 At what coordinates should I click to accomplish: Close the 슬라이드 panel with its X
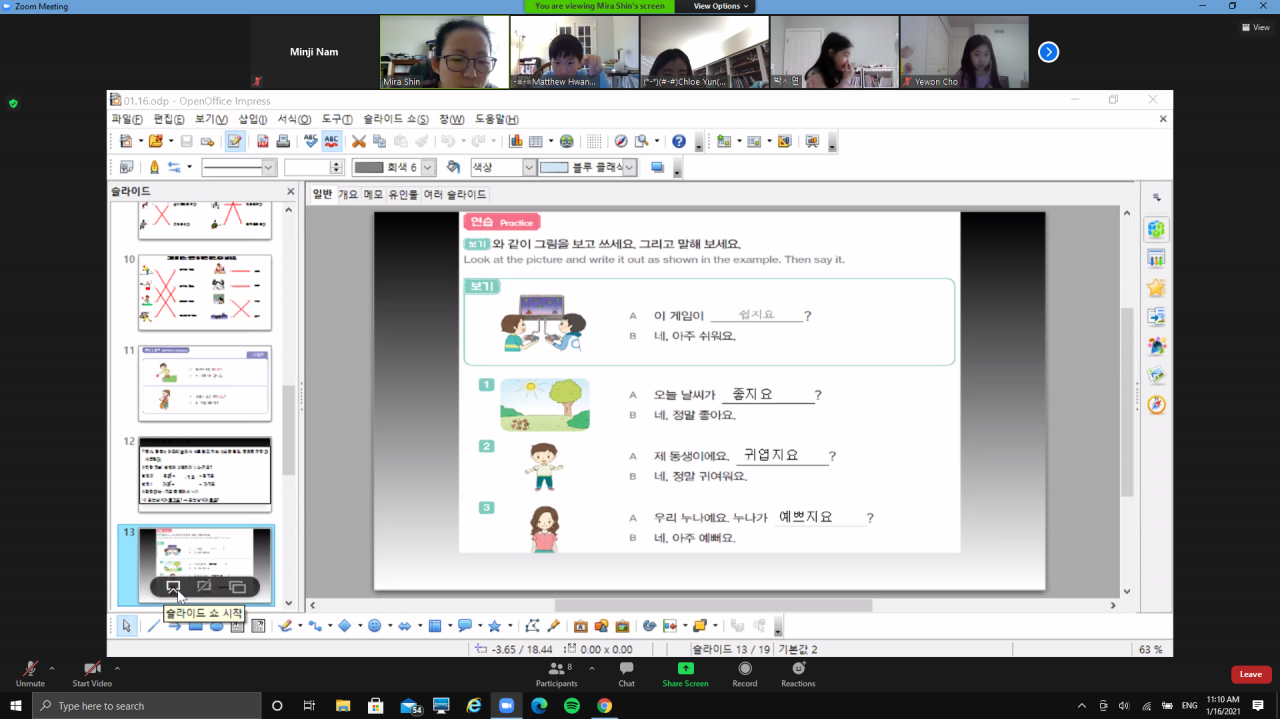(291, 191)
